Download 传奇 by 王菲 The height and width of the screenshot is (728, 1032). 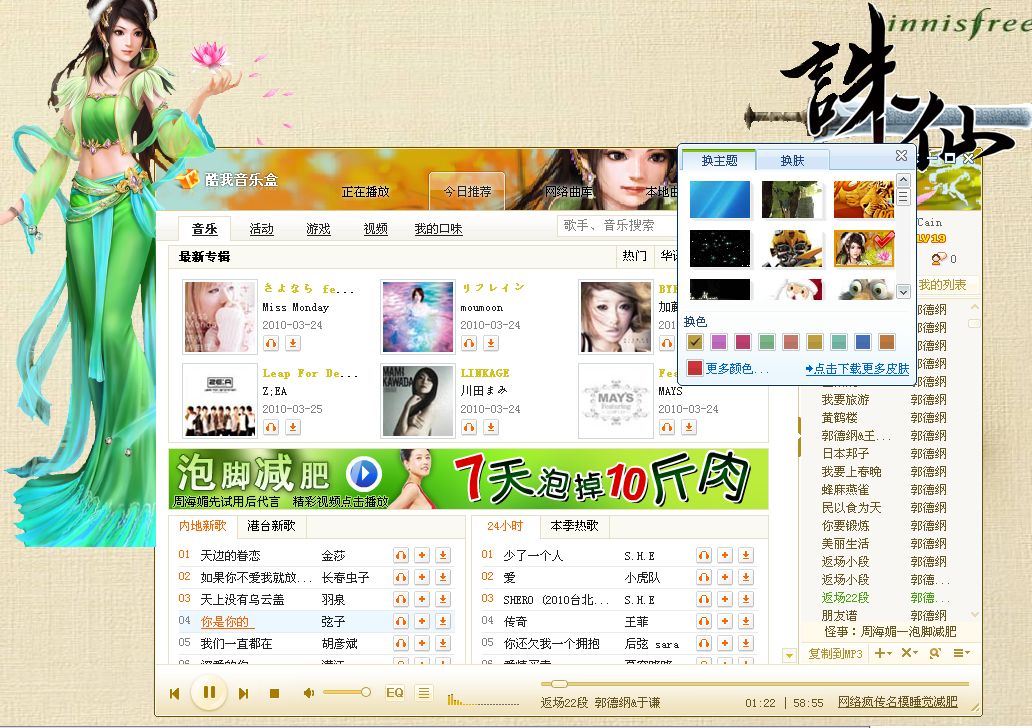pyautogui.click(x=746, y=621)
